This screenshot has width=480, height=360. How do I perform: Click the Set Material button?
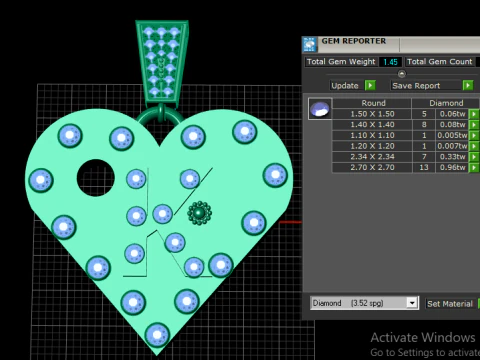[x=450, y=304]
